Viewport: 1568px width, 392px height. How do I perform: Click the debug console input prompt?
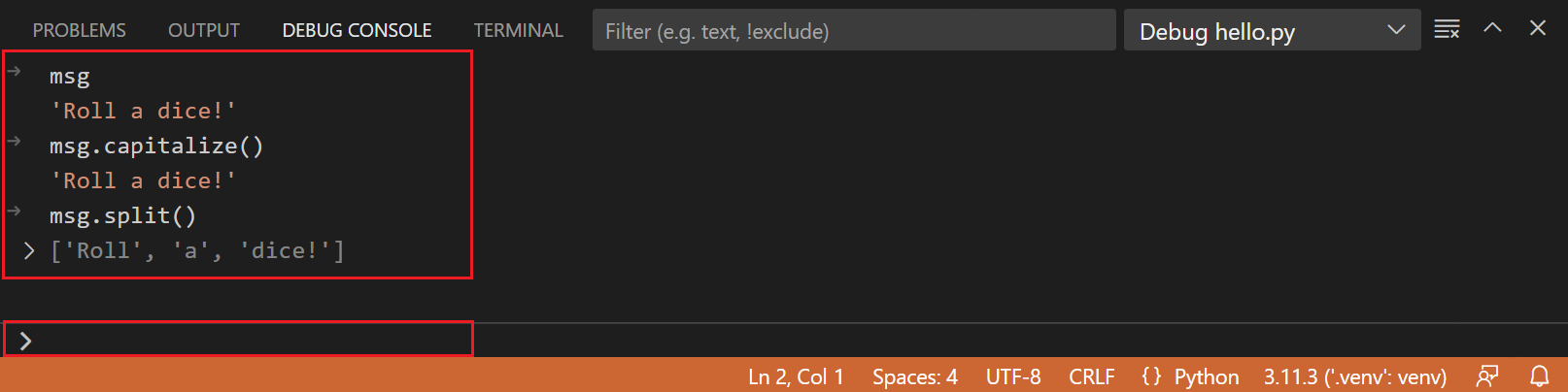[x=243, y=341]
